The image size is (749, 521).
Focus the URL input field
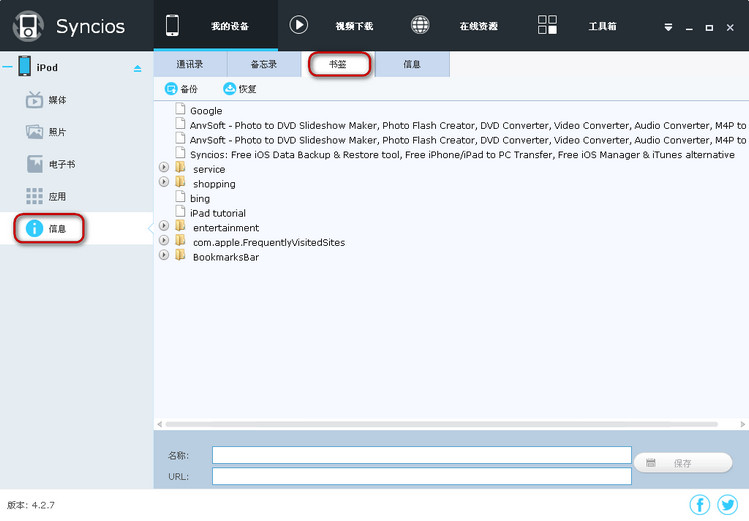coord(422,476)
